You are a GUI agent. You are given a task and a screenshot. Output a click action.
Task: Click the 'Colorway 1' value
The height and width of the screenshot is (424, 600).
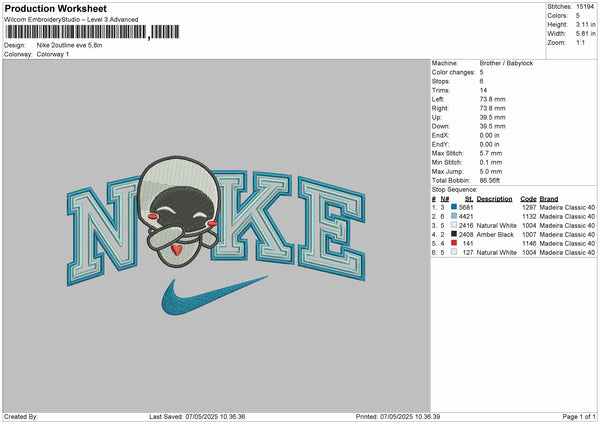pyautogui.click(x=53, y=54)
